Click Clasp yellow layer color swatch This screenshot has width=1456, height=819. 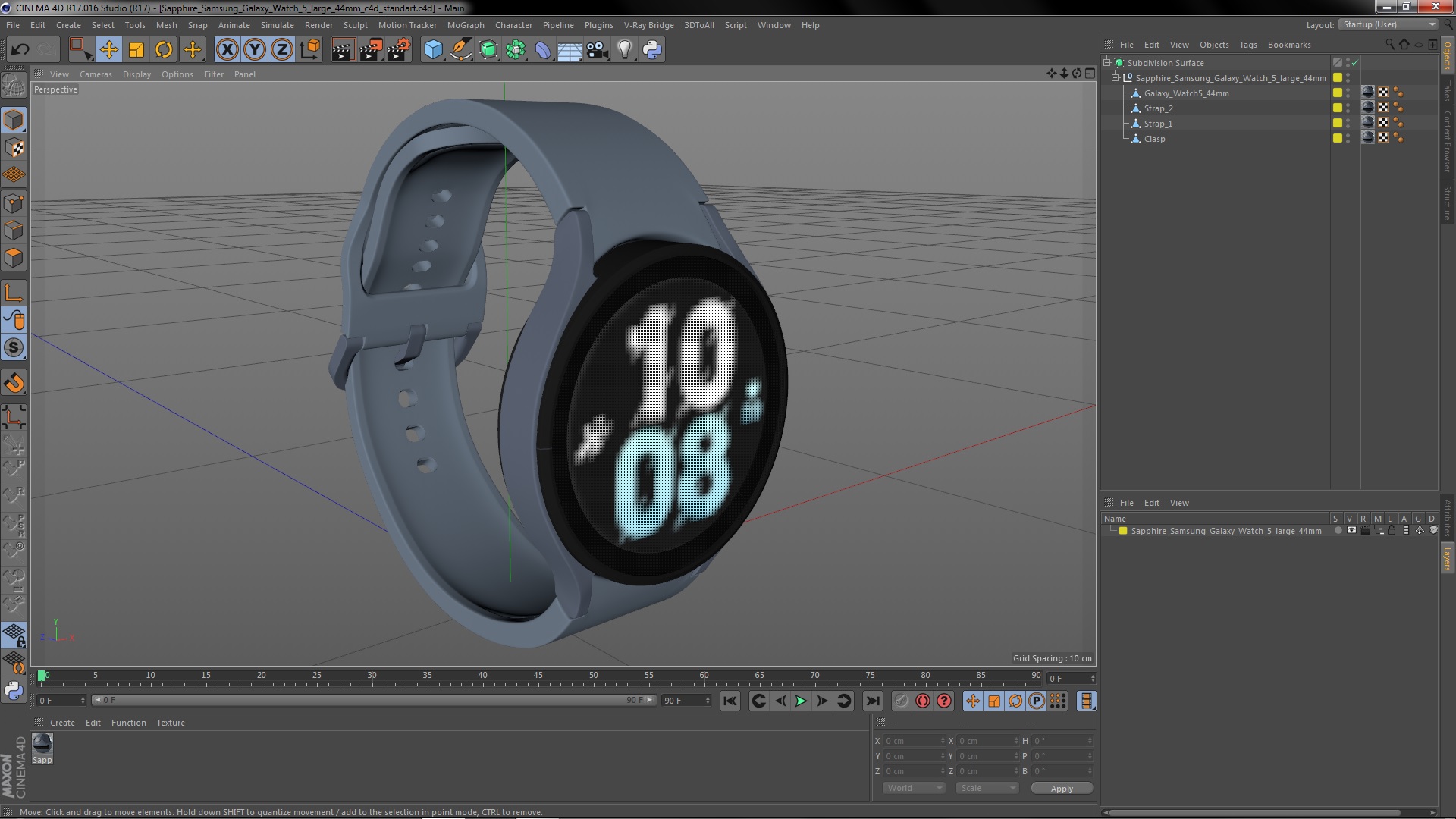1338,139
